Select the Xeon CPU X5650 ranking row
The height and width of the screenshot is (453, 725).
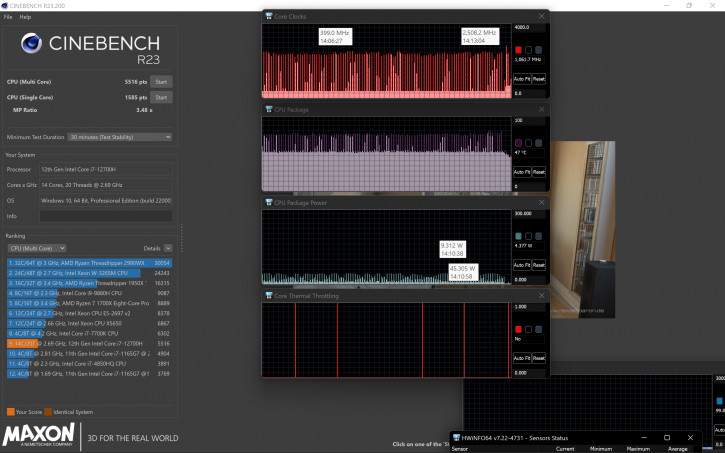89,323
